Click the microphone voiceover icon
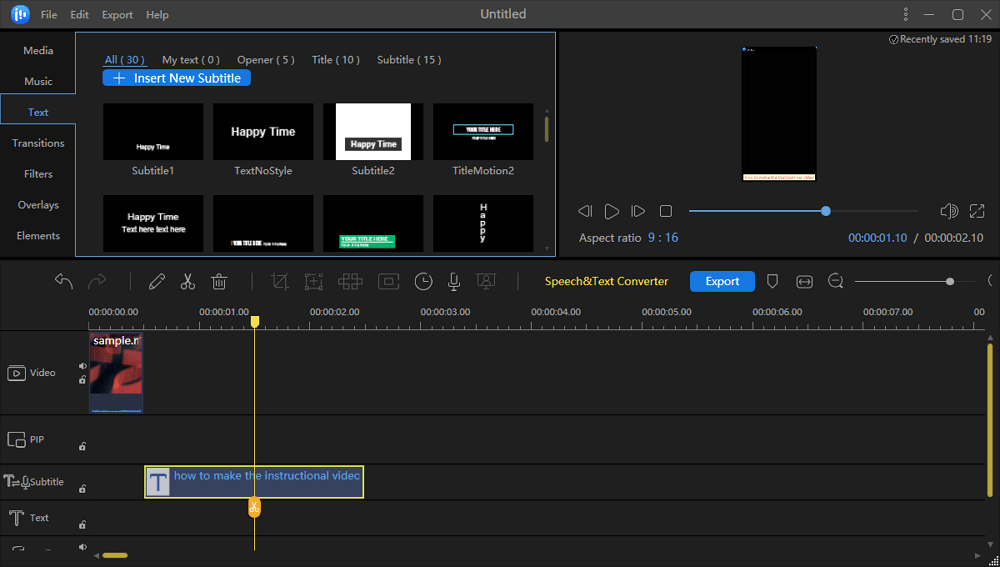Screen dimensions: 1000x567 pos(454,282)
